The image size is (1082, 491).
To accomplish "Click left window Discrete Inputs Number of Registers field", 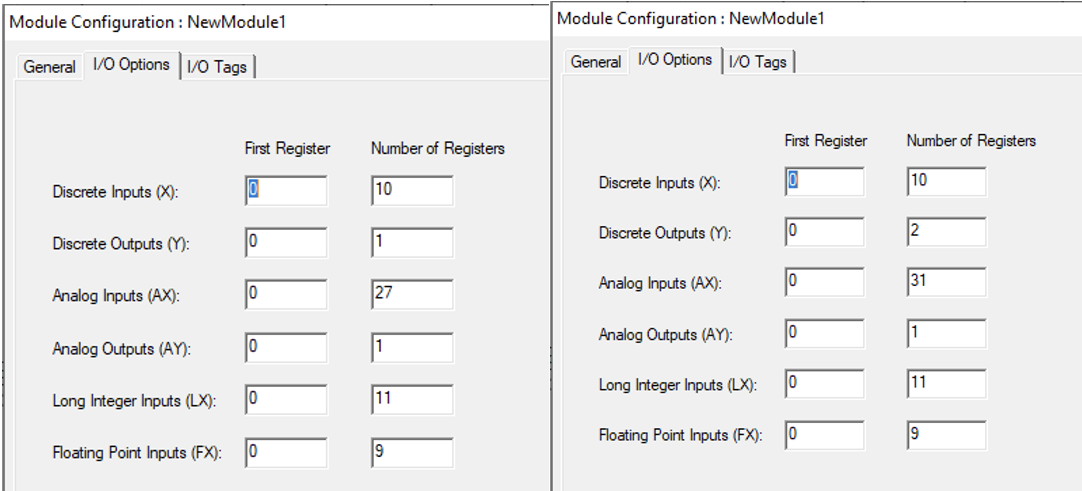I will click(411, 191).
